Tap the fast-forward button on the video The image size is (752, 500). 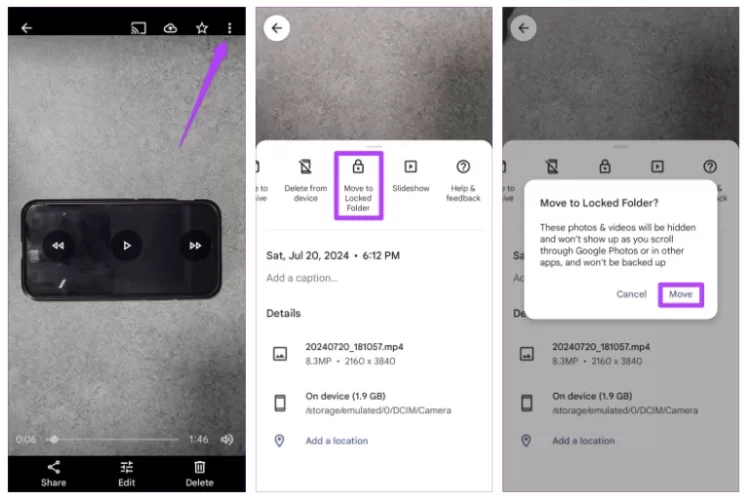[x=193, y=245]
